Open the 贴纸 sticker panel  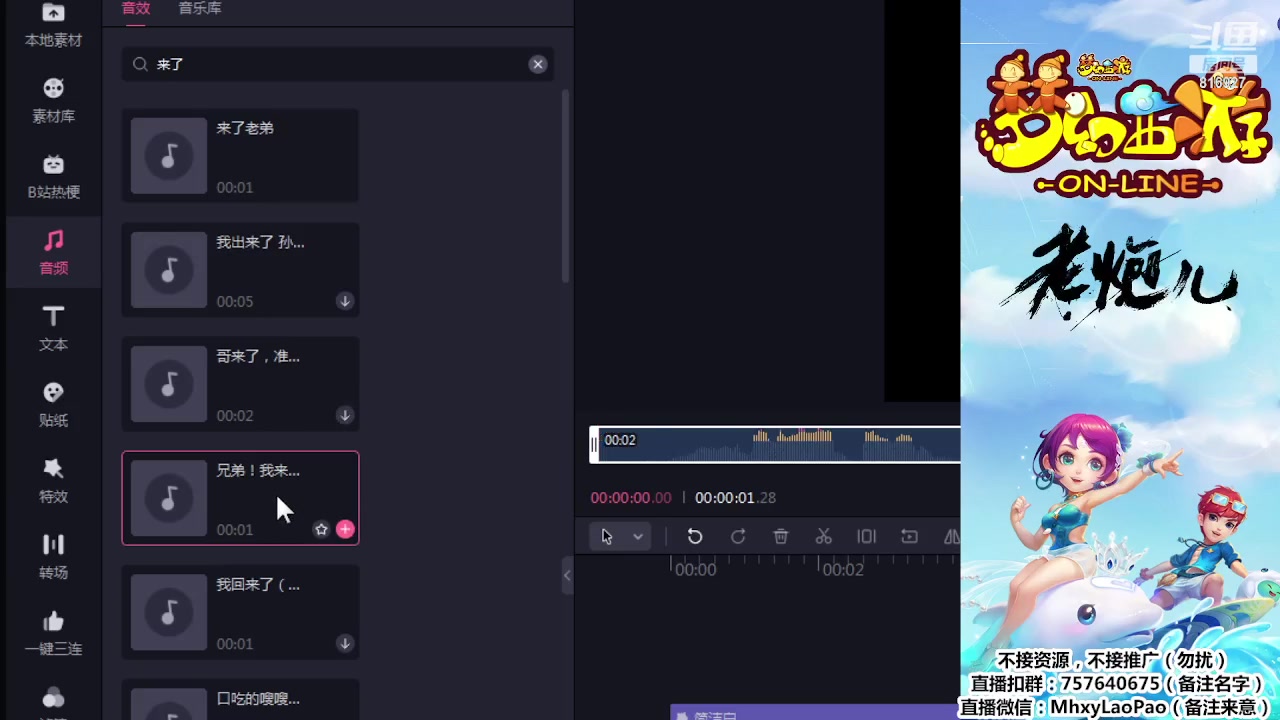(53, 405)
